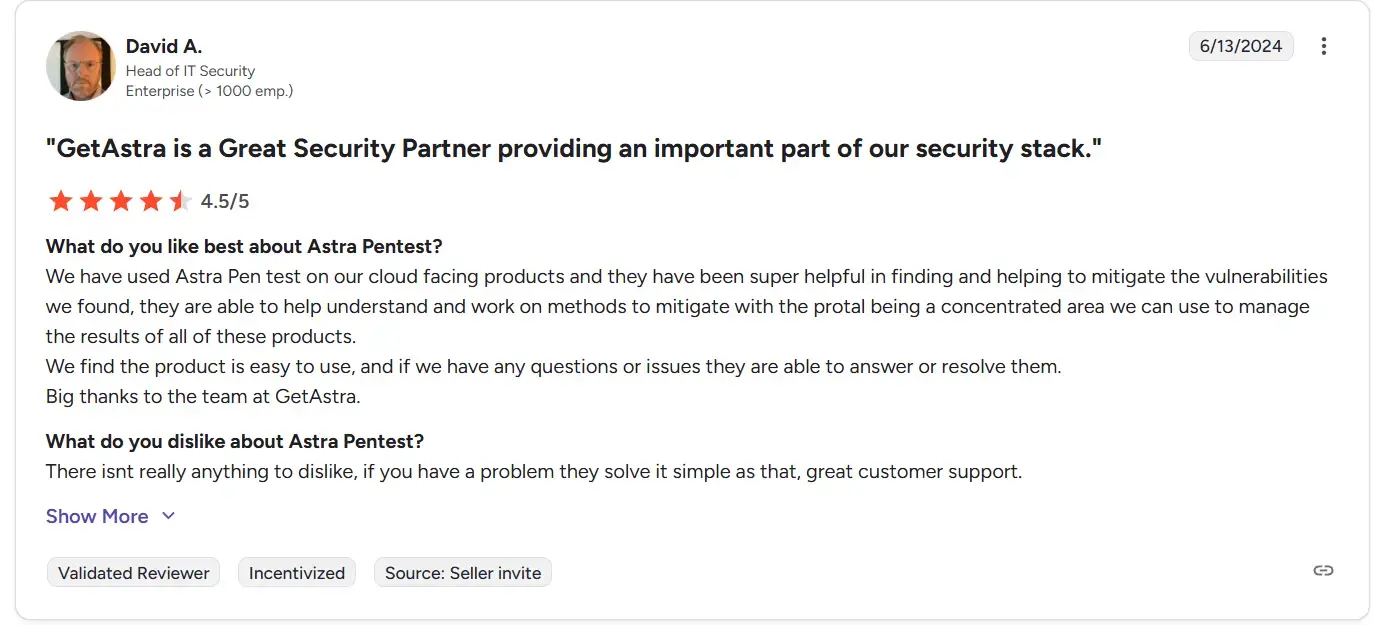Click David A.'s profile avatar photo
This screenshot has width=1374, height=625.
point(80,65)
